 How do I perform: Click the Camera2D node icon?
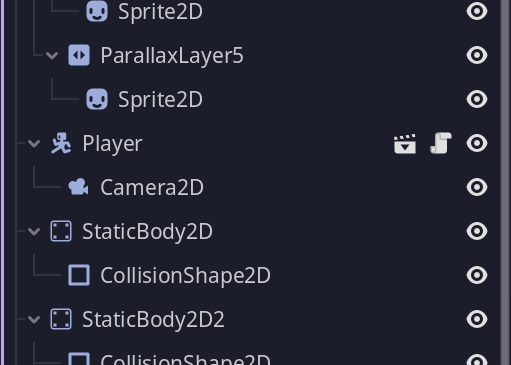pyautogui.click(x=79, y=187)
